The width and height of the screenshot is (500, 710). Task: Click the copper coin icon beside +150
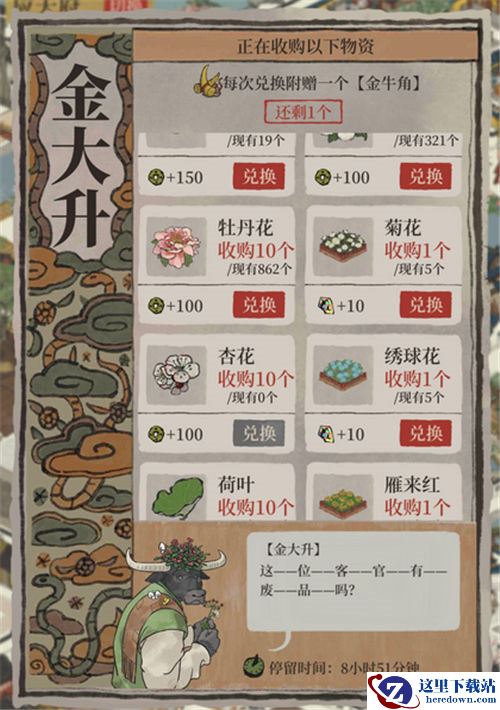point(156,177)
